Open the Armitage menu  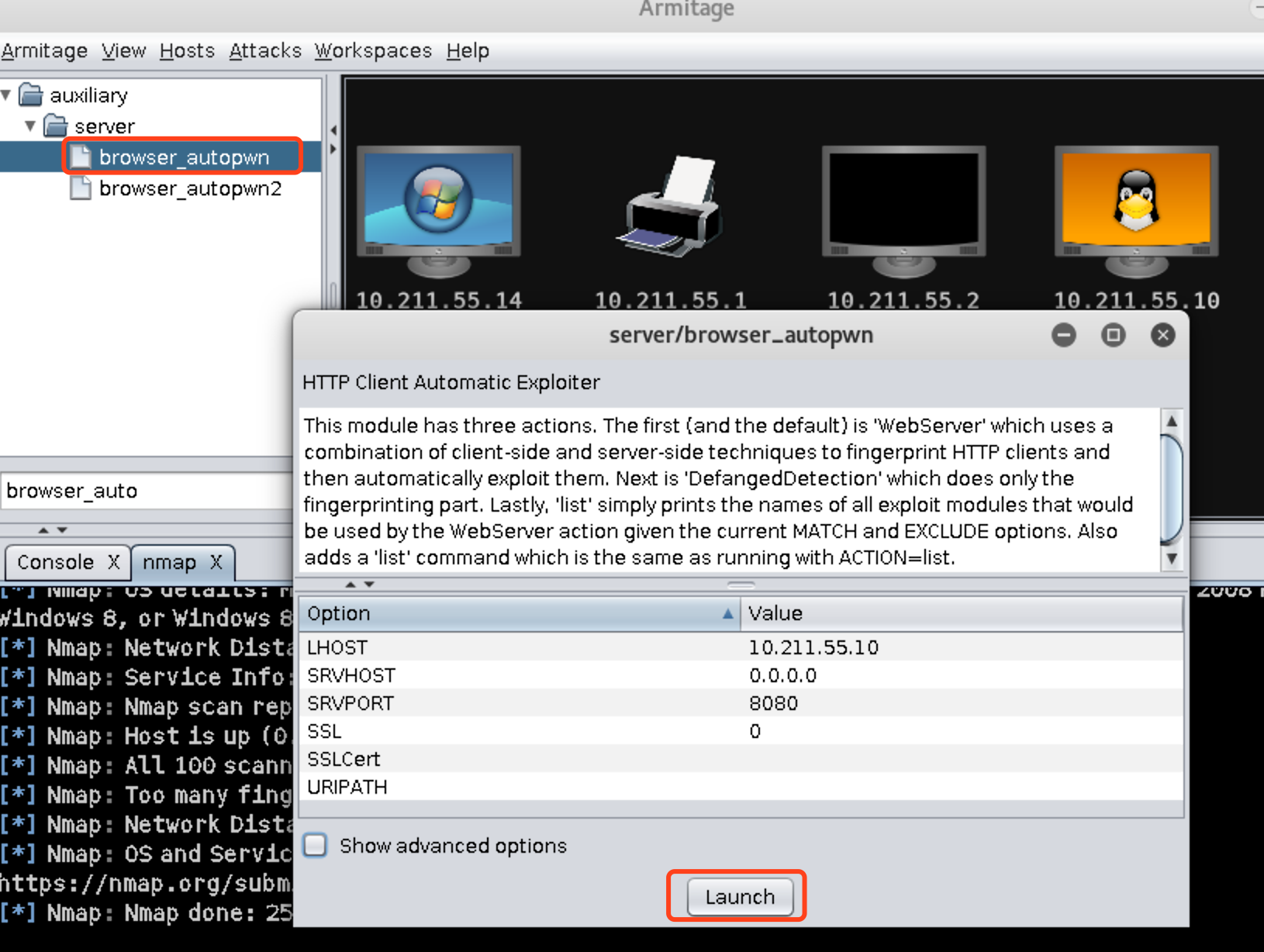[44, 51]
